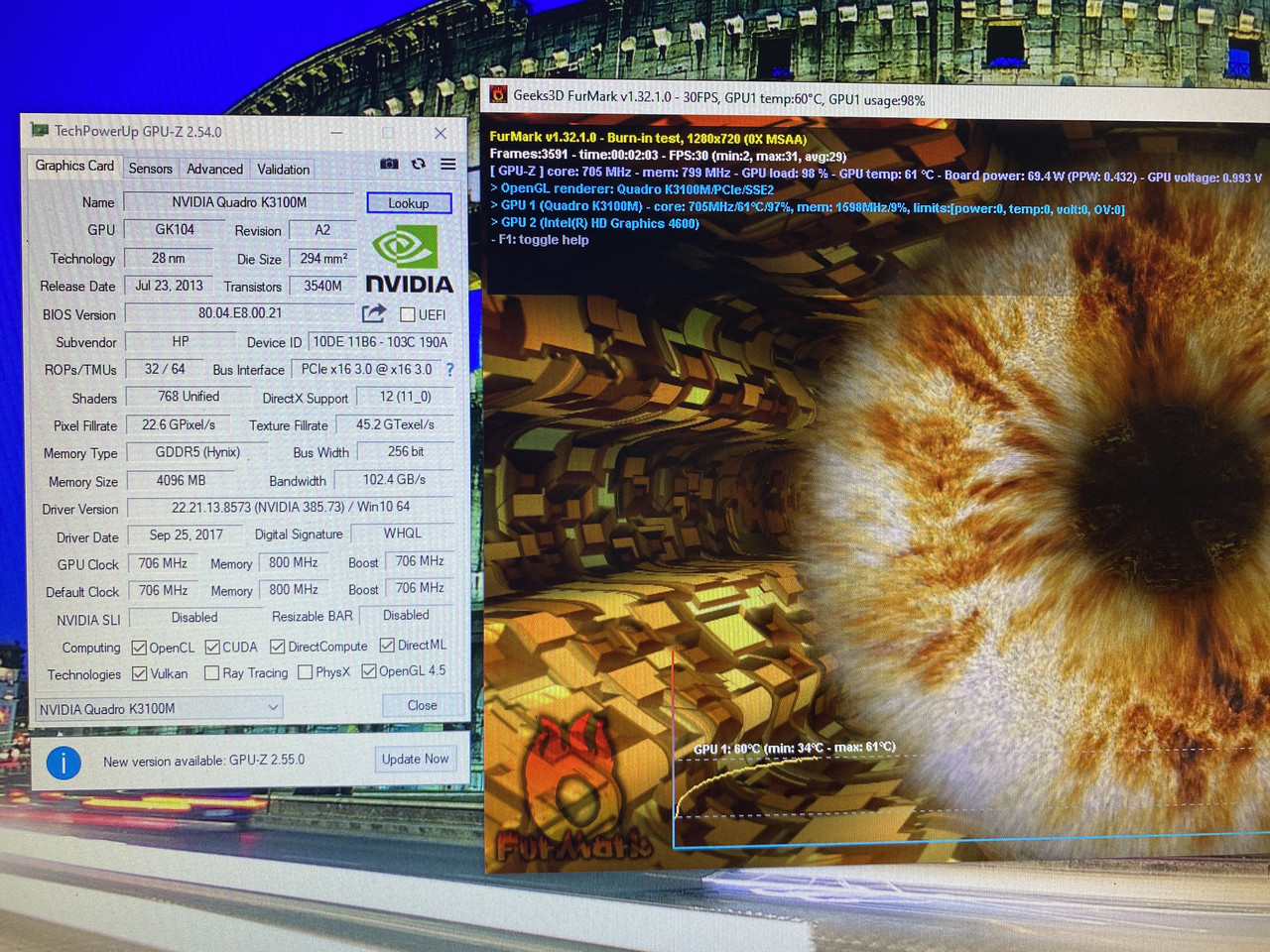Screen dimensions: 1270x952
Task: Switch to the Validation tab
Action: (284, 170)
